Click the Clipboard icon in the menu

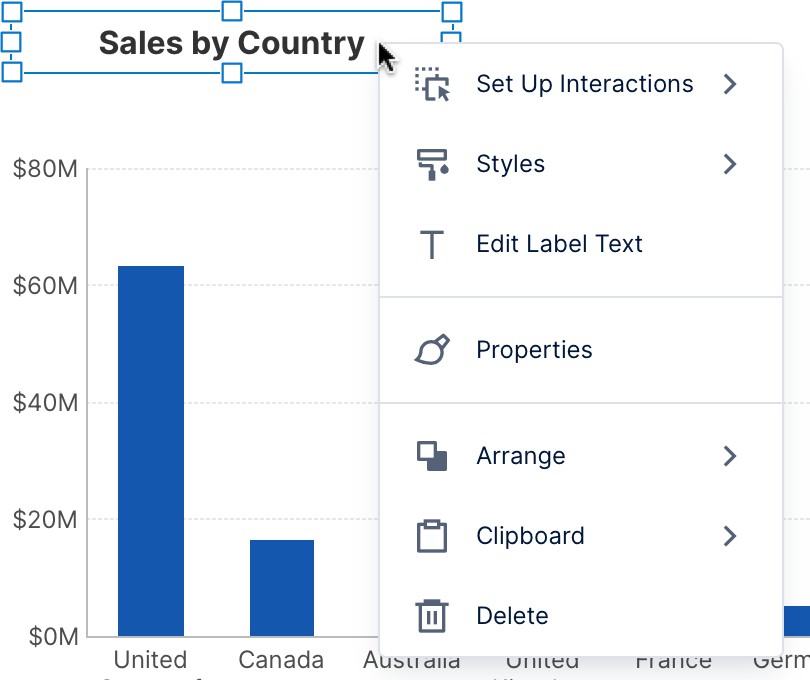[x=430, y=535]
